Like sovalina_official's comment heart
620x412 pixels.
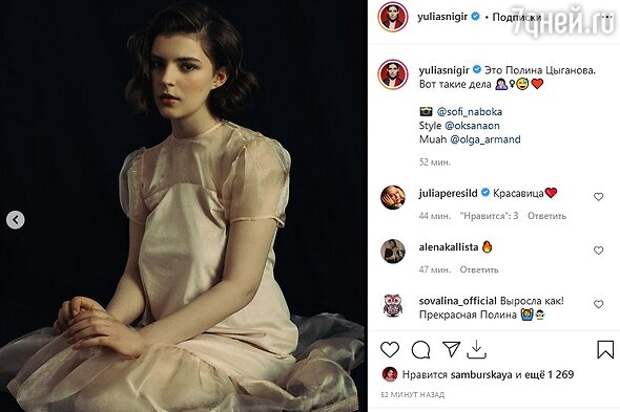point(598,304)
